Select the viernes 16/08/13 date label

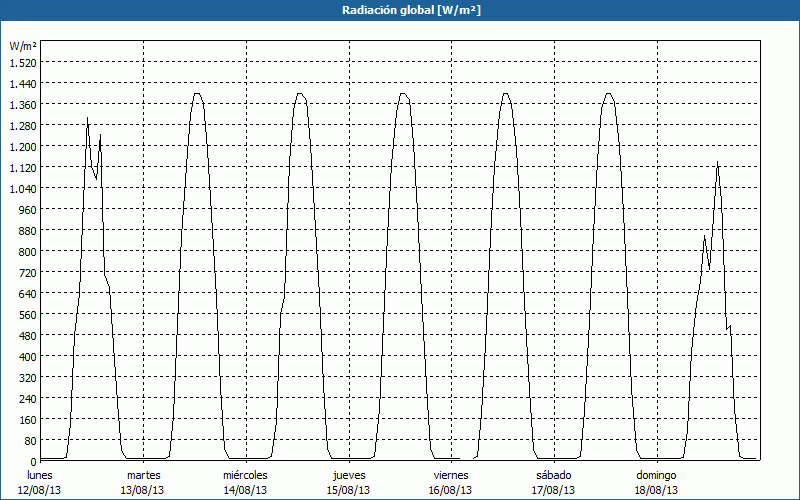click(451, 482)
